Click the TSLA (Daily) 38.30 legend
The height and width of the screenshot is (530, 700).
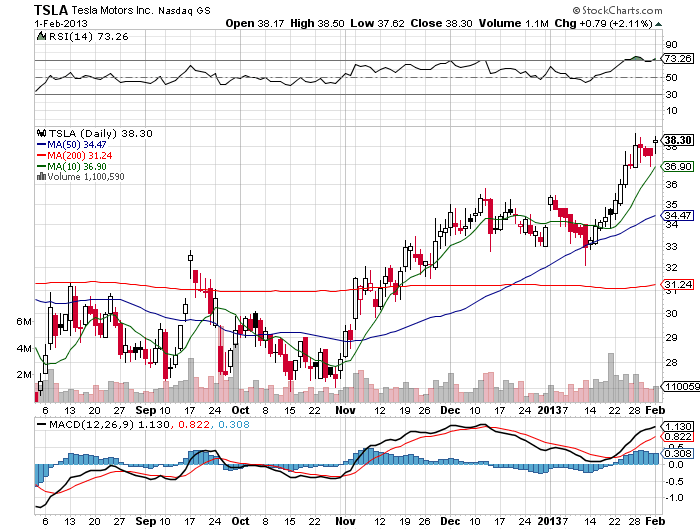100,134
